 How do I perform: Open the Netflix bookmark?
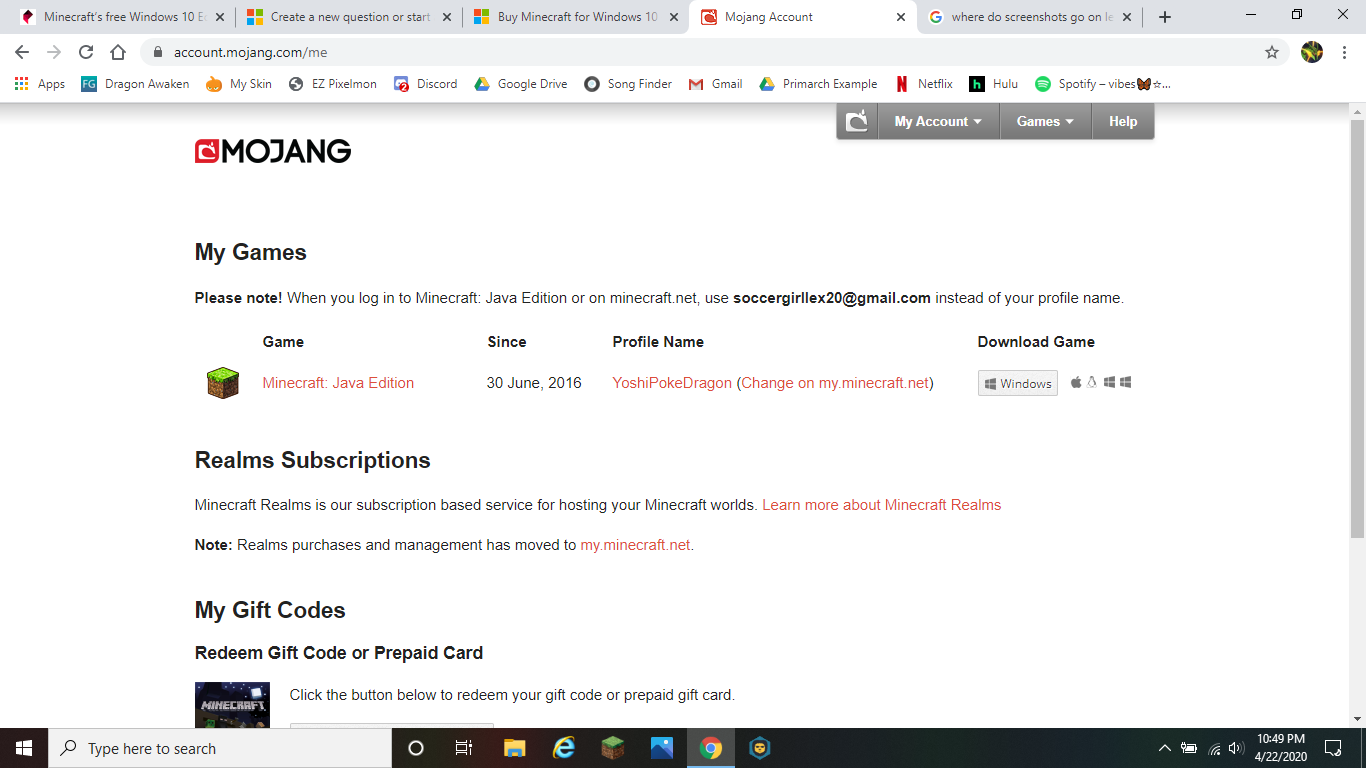pyautogui.click(x=924, y=84)
